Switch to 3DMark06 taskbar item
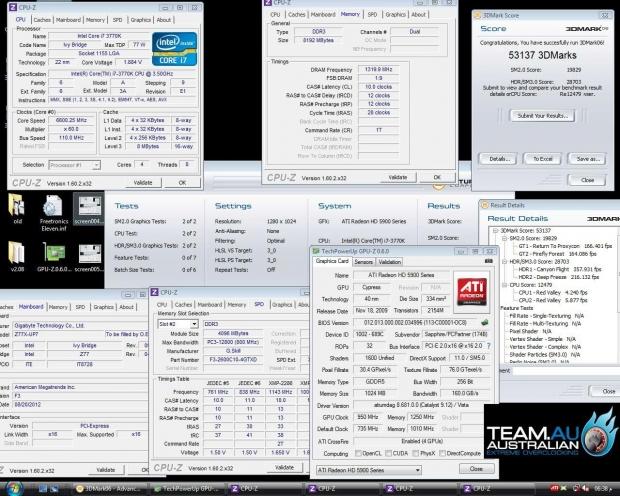The width and height of the screenshot is (620, 496). (x=108, y=488)
